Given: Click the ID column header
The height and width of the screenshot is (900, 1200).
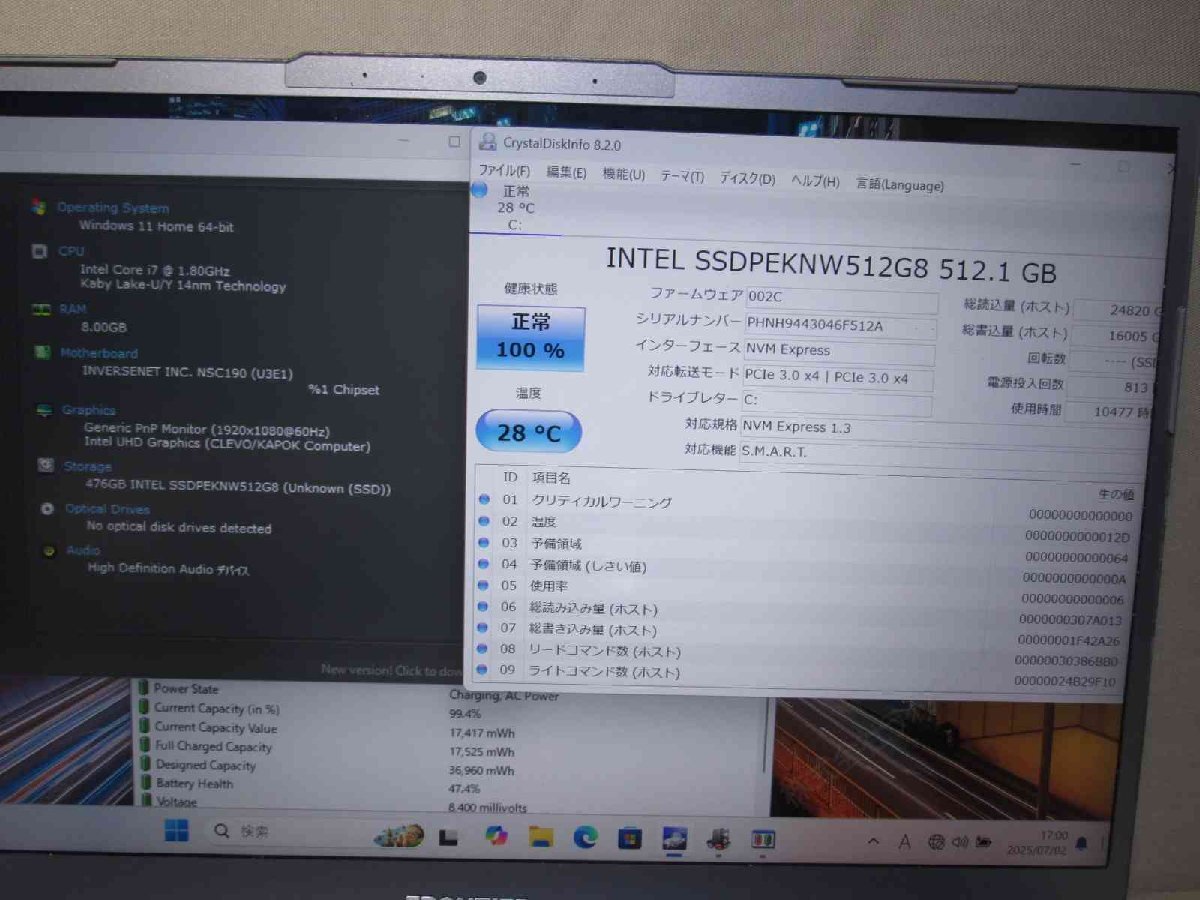Looking at the screenshot, I should pyautogui.click(x=510, y=478).
